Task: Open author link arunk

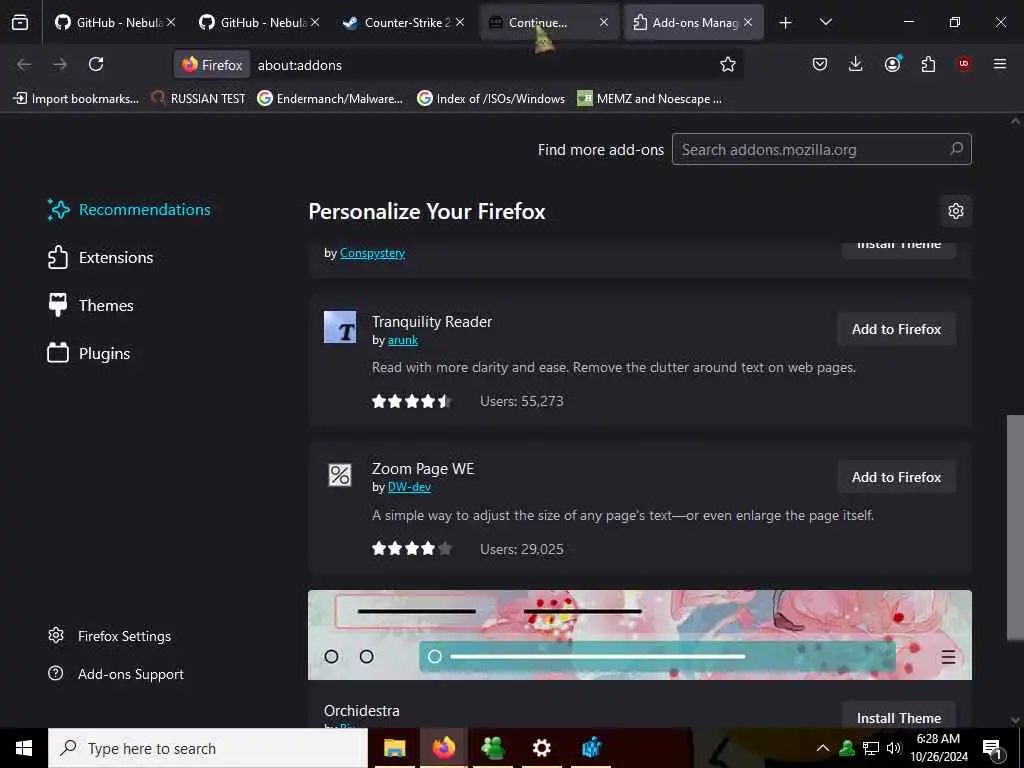Action: (x=403, y=340)
